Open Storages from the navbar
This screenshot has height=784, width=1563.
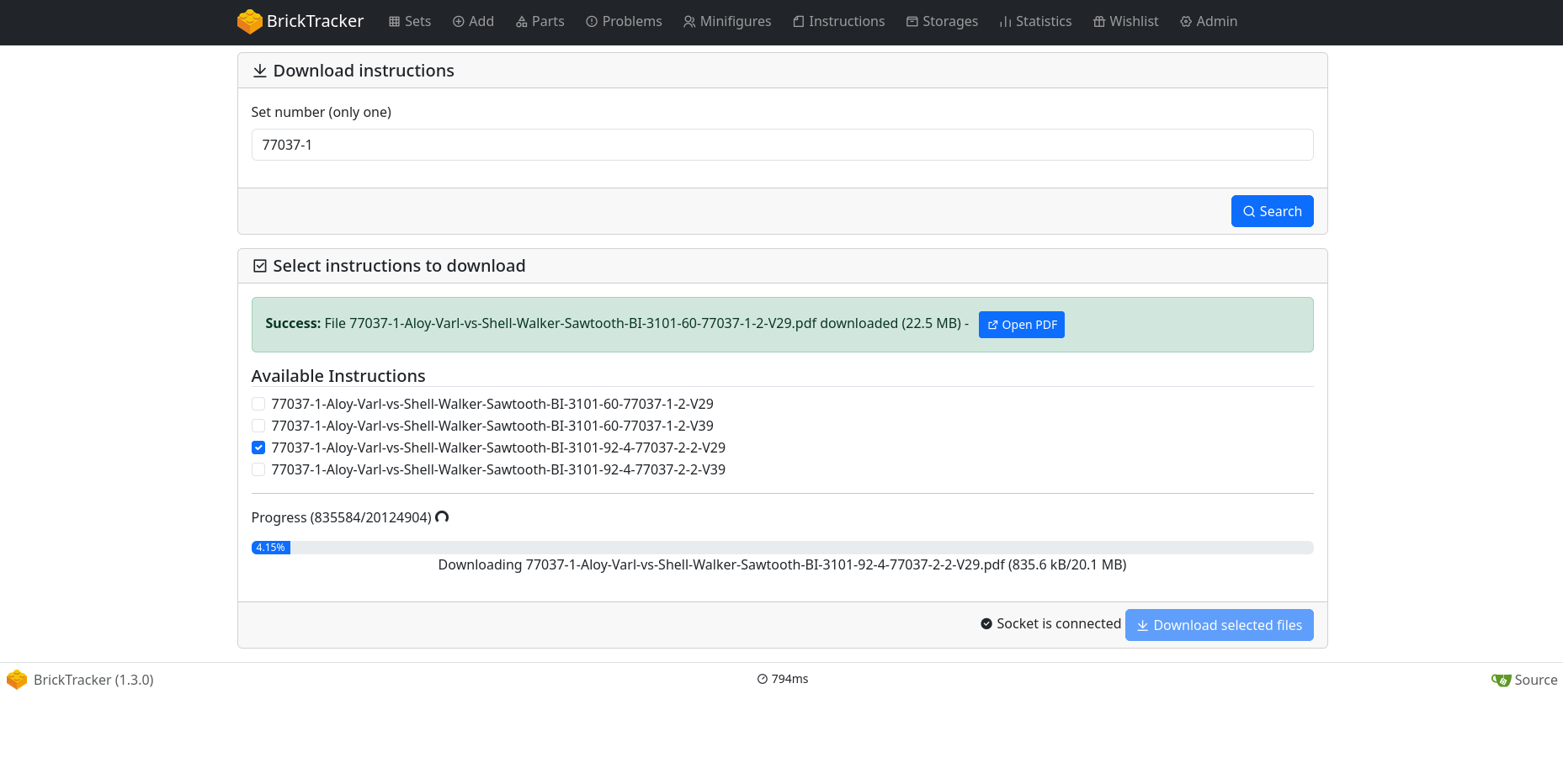[942, 22]
